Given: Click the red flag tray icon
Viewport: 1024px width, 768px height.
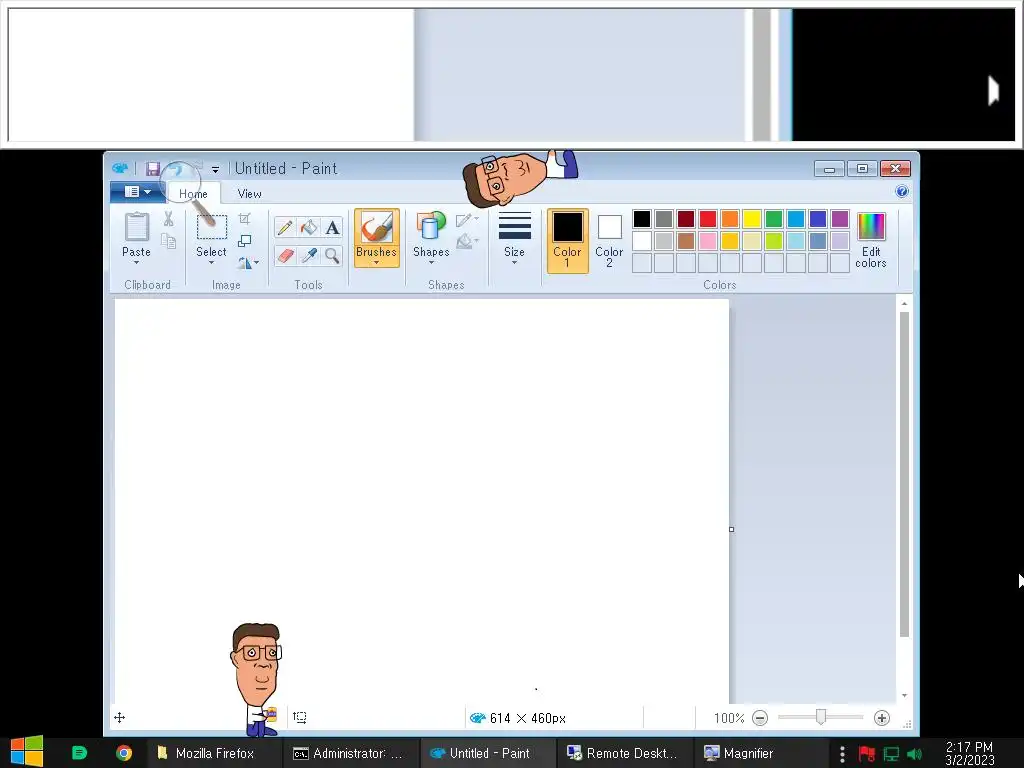Looking at the screenshot, I should [x=867, y=754].
